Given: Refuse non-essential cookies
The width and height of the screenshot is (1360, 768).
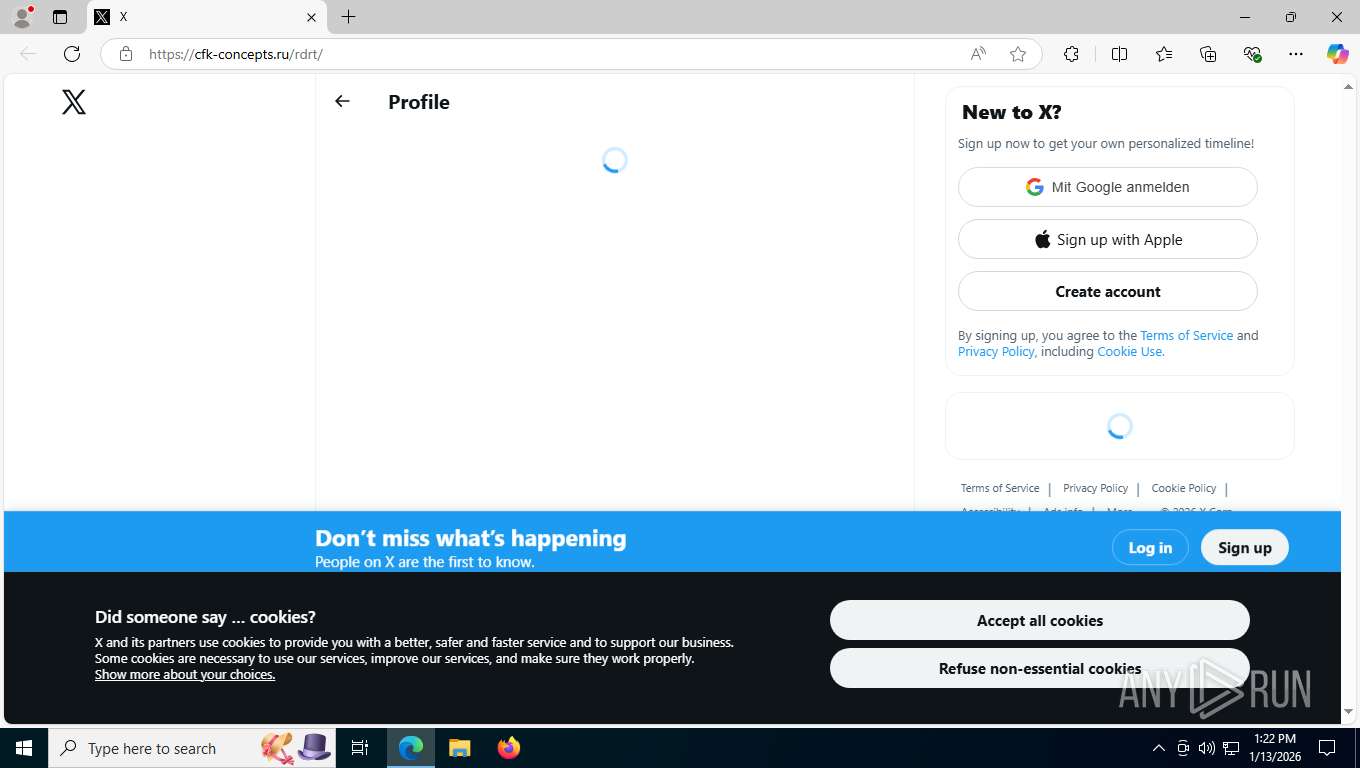Looking at the screenshot, I should point(1040,668).
